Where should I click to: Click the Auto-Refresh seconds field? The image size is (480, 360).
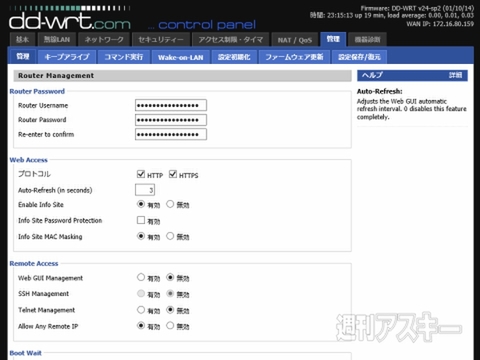[x=145, y=190]
